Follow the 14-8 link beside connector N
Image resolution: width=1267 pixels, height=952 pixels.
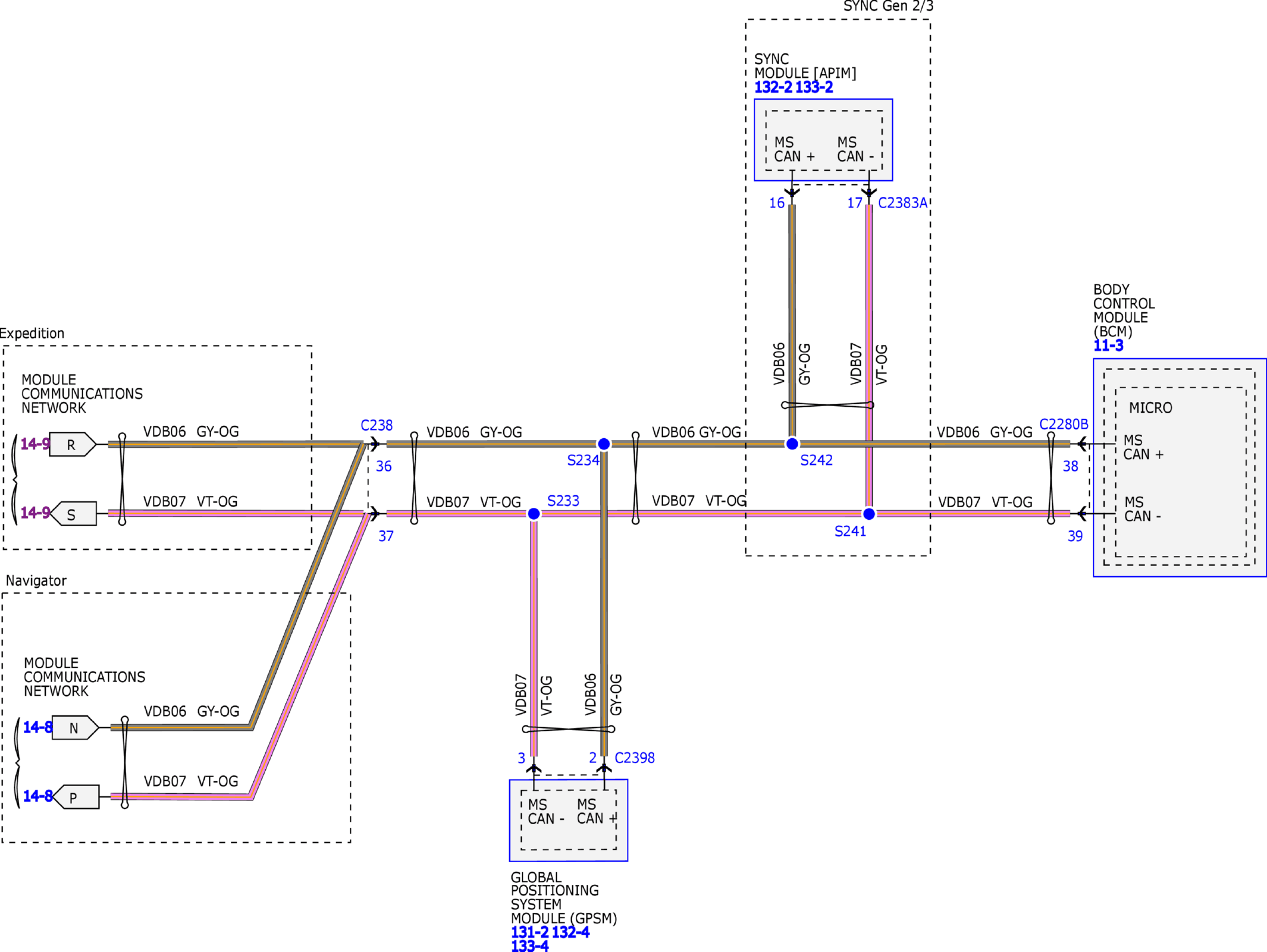click(x=37, y=727)
